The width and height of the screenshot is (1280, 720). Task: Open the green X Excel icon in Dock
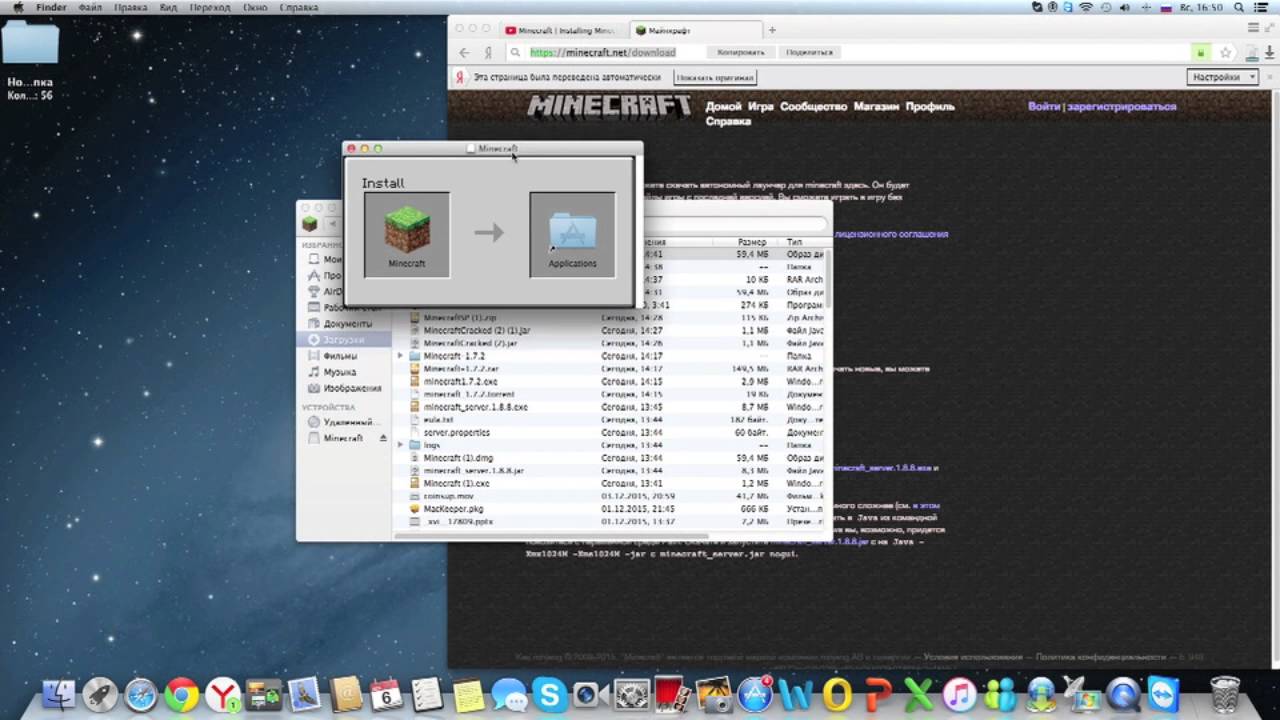pos(918,693)
